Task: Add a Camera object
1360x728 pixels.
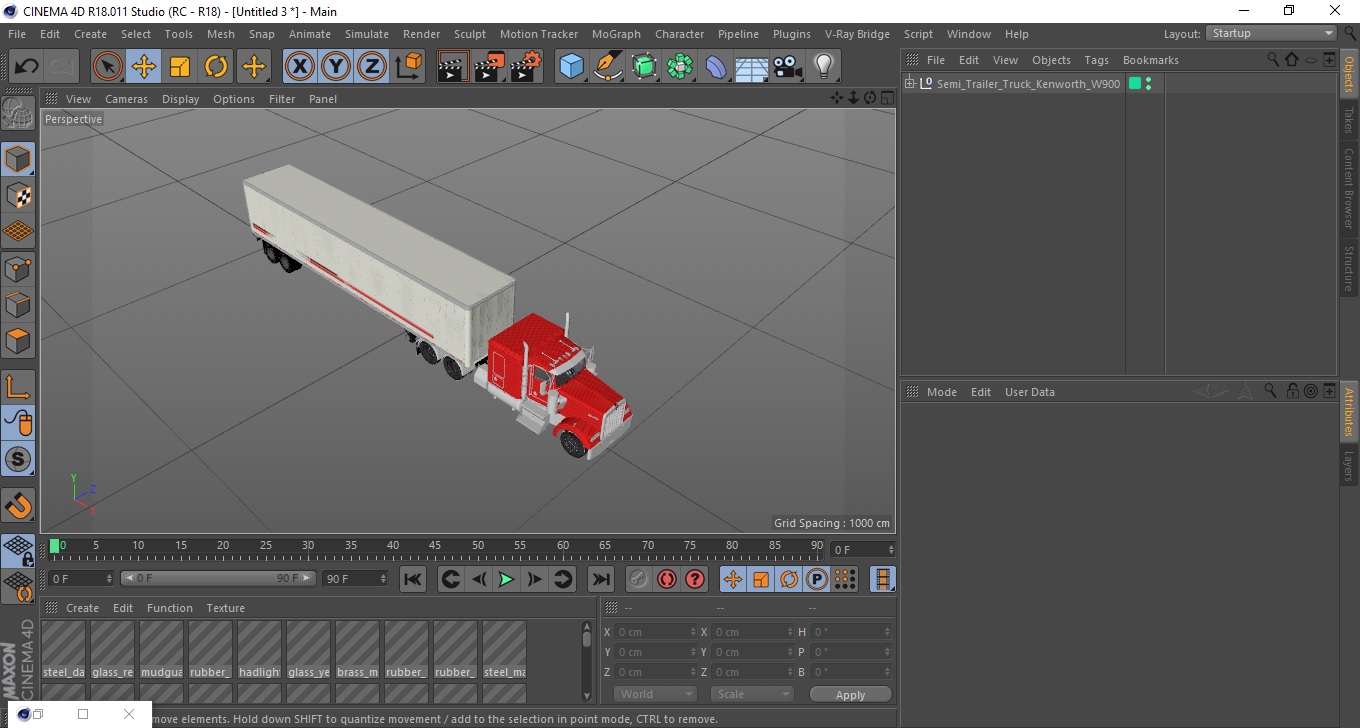Action: 788,67
